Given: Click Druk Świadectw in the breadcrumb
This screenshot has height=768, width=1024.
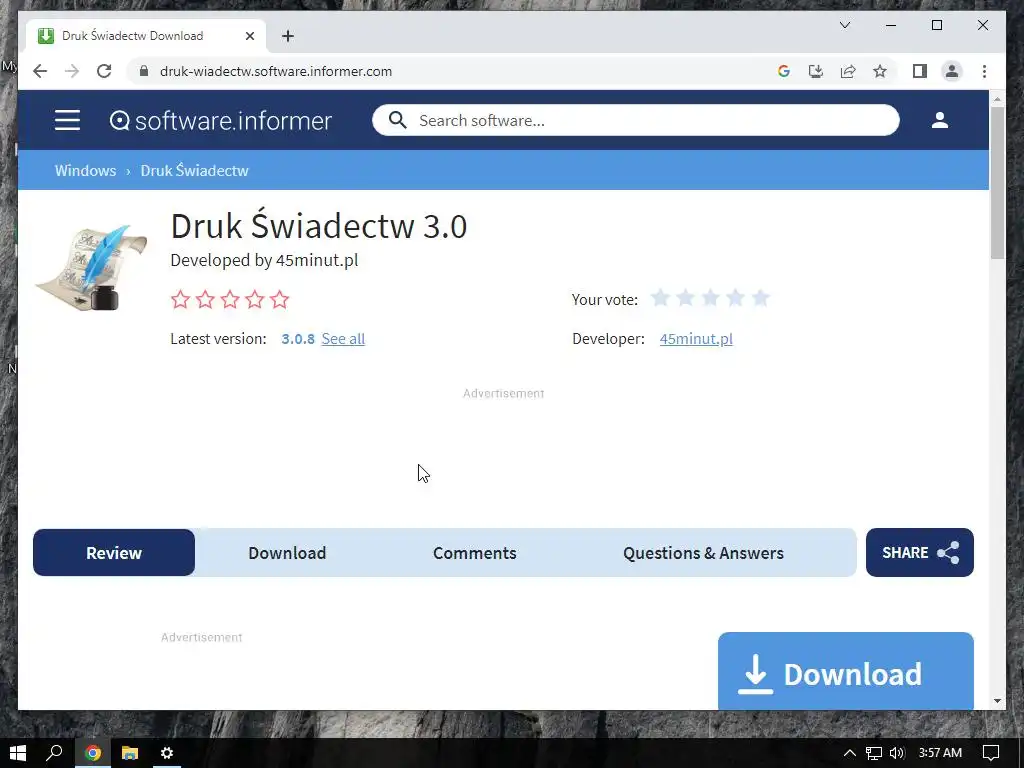Looking at the screenshot, I should pyautogui.click(x=195, y=170).
